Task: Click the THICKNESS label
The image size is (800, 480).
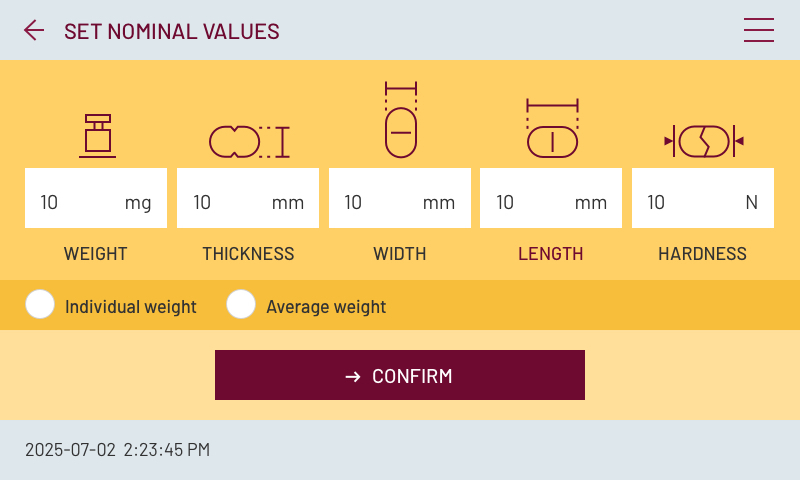Action: (248, 254)
